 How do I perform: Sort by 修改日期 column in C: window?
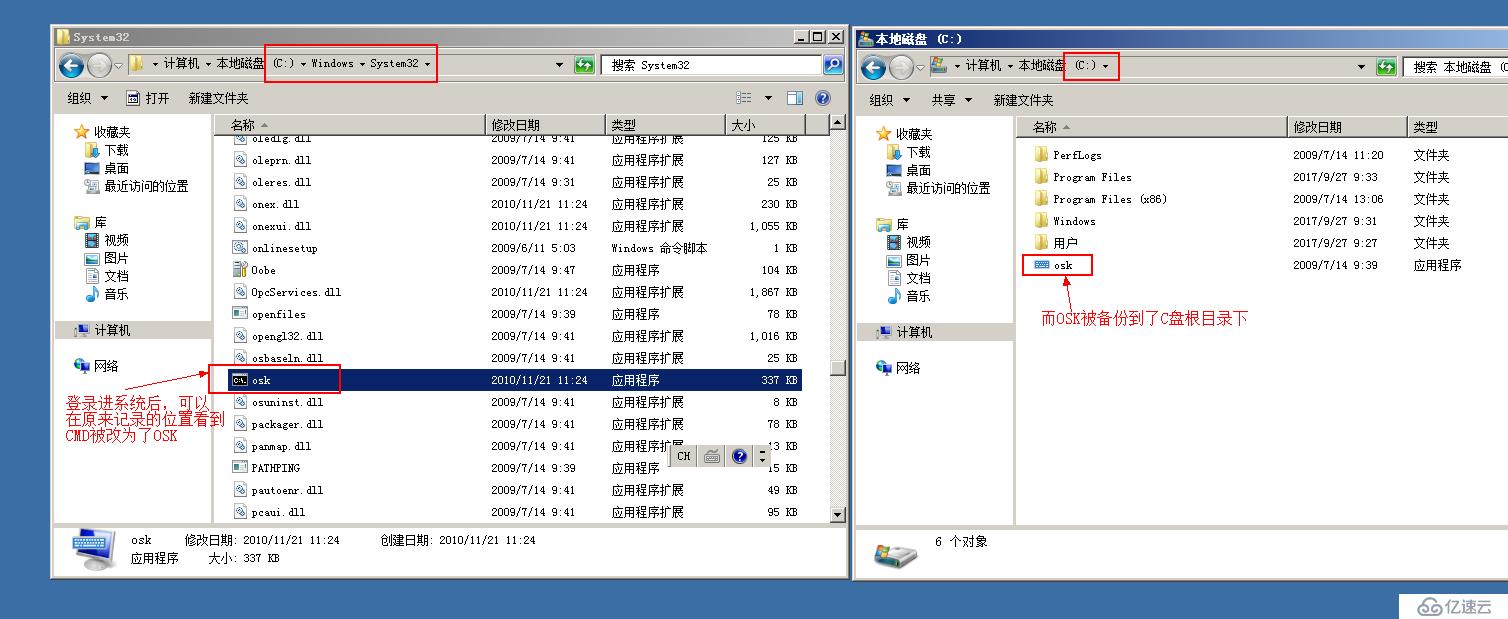(1347, 127)
